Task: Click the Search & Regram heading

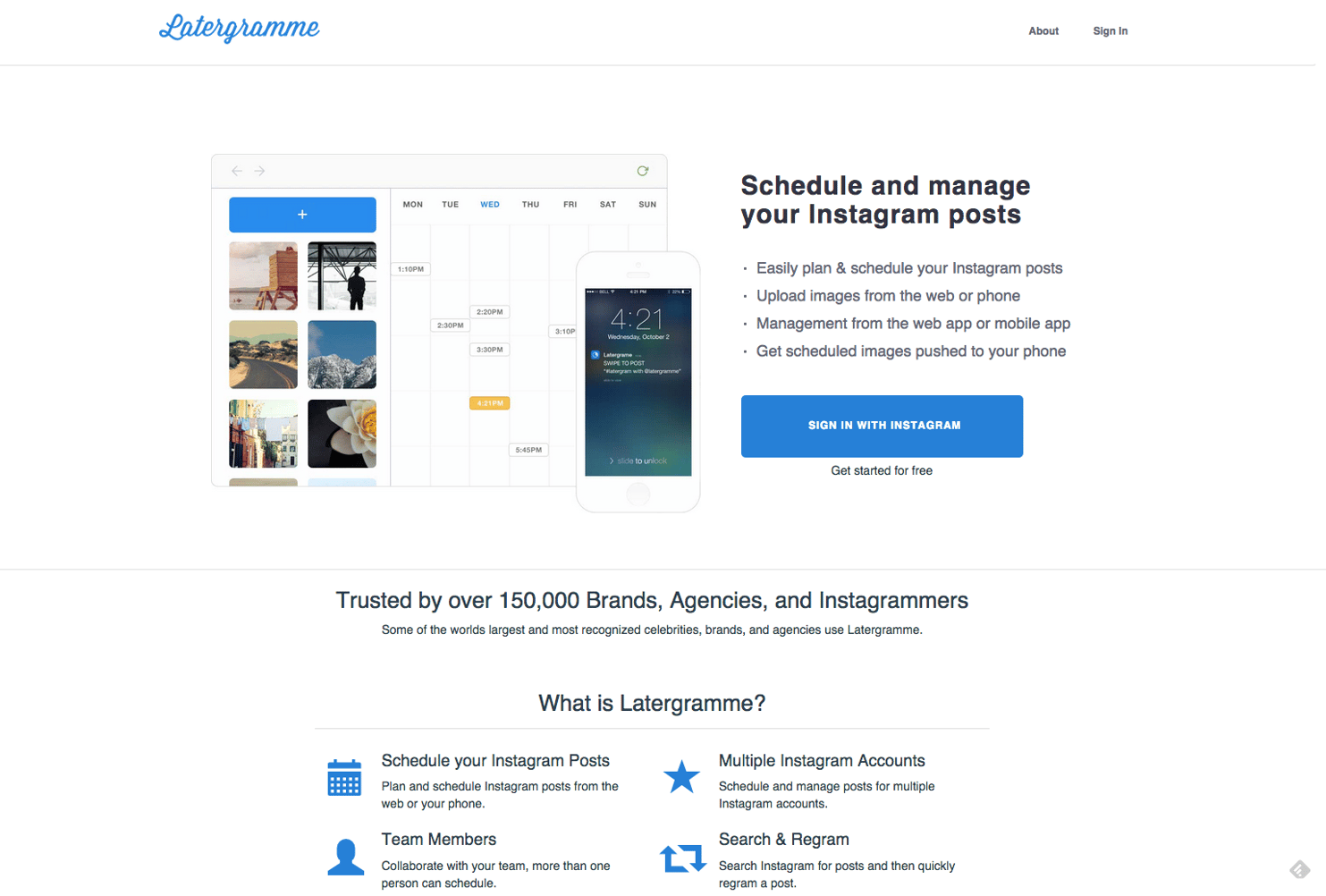Action: point(784,840)
